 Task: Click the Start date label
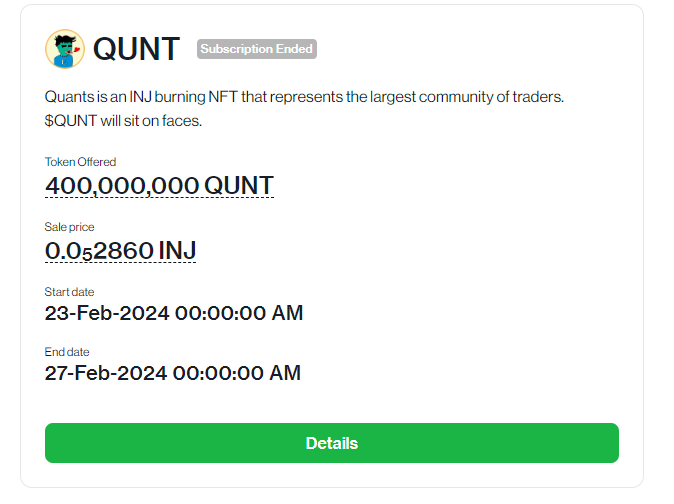point(70,292)
